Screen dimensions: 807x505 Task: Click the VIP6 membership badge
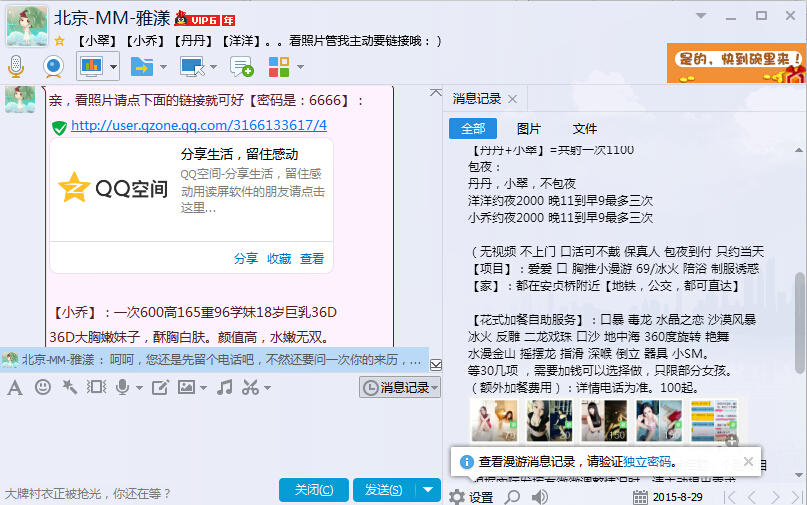click(205, 20)
